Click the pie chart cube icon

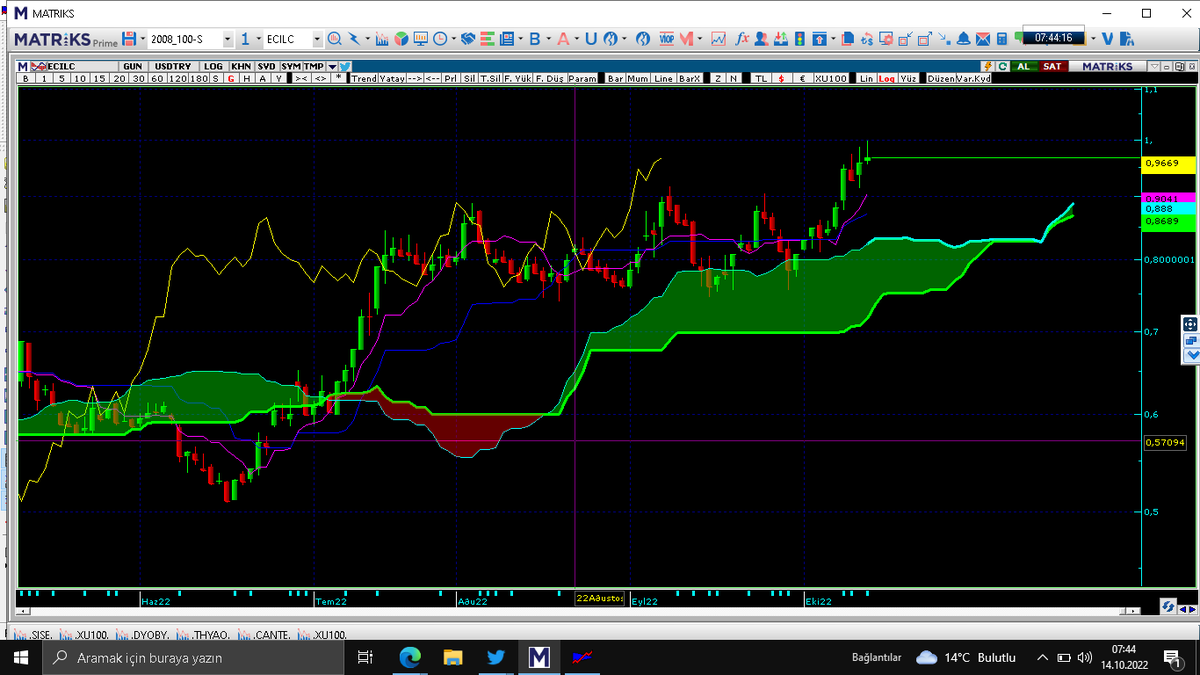[x=401, y=39]
